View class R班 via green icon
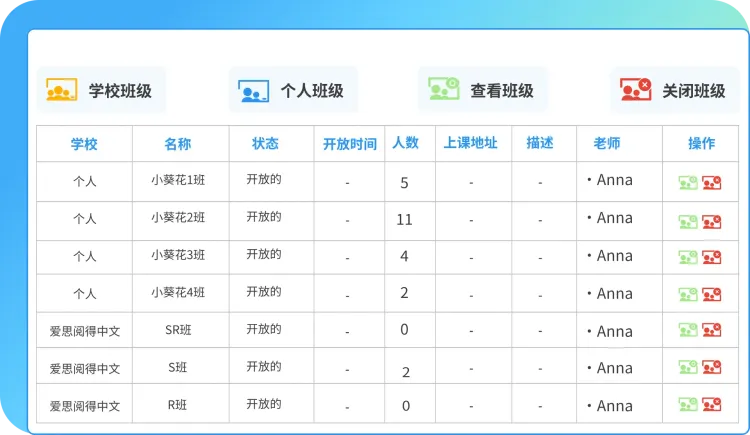Image resolution: width=750 pixels, height=435 pixels. coord(688,404)
